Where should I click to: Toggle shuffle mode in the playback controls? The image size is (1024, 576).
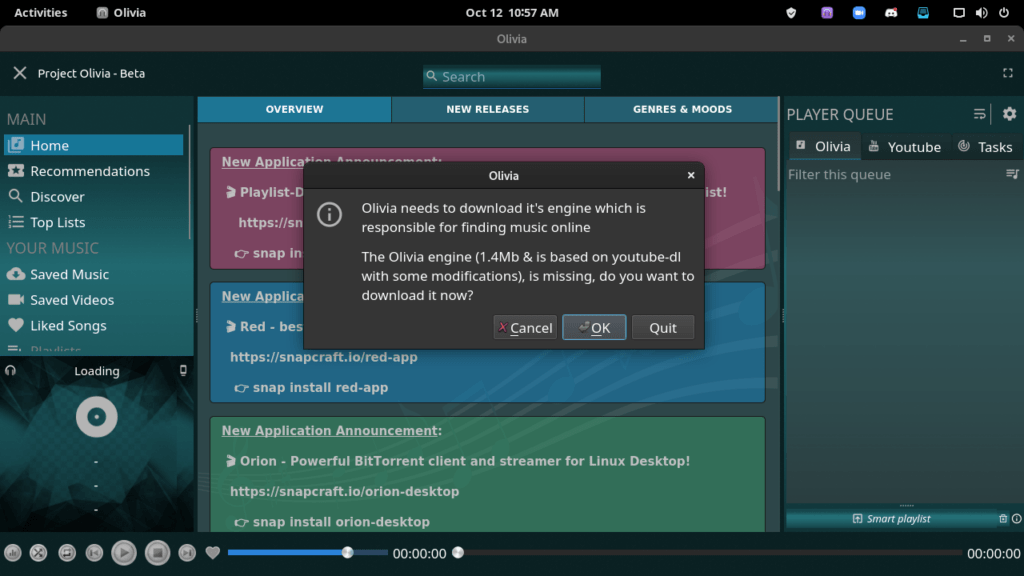pos(38,553)
